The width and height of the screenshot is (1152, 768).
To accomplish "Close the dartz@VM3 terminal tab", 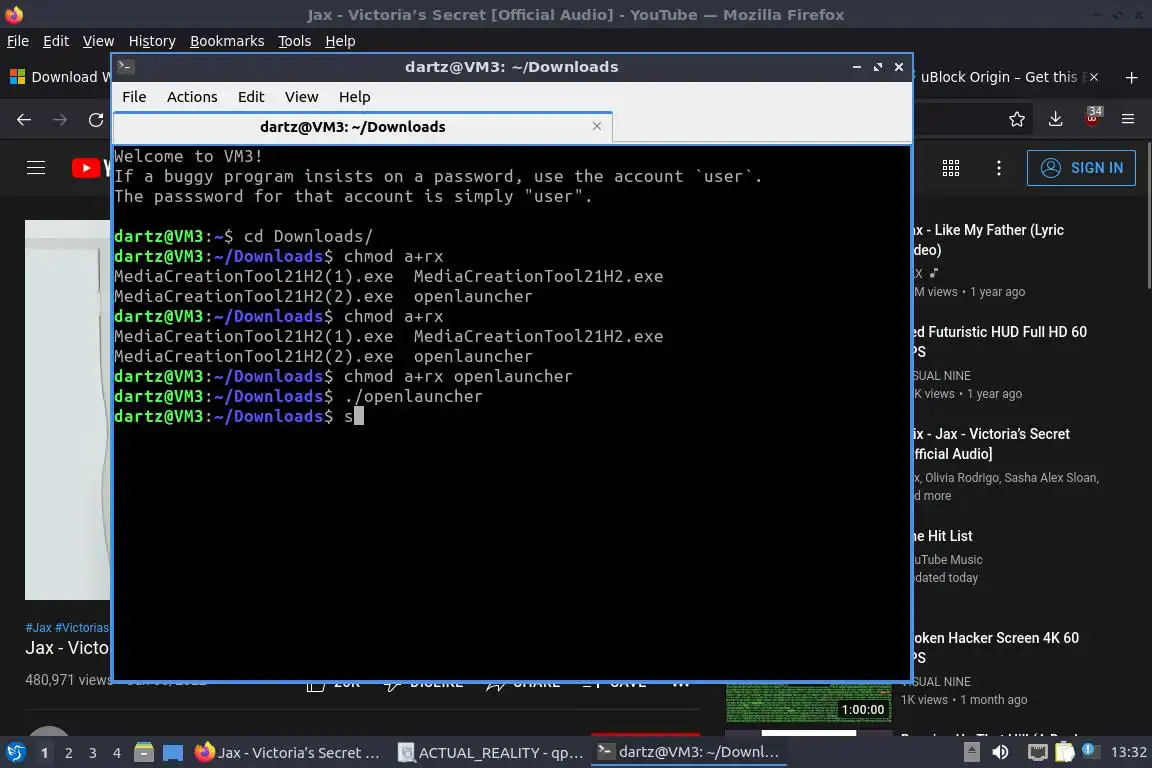I will (x=597, y=126).
